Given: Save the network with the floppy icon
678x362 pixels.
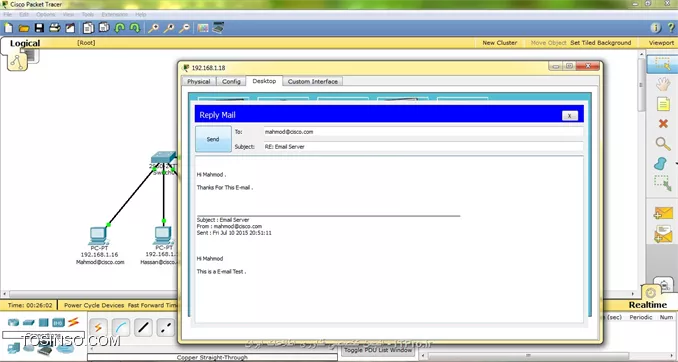Looking at the screenshot, I should 39,28.
